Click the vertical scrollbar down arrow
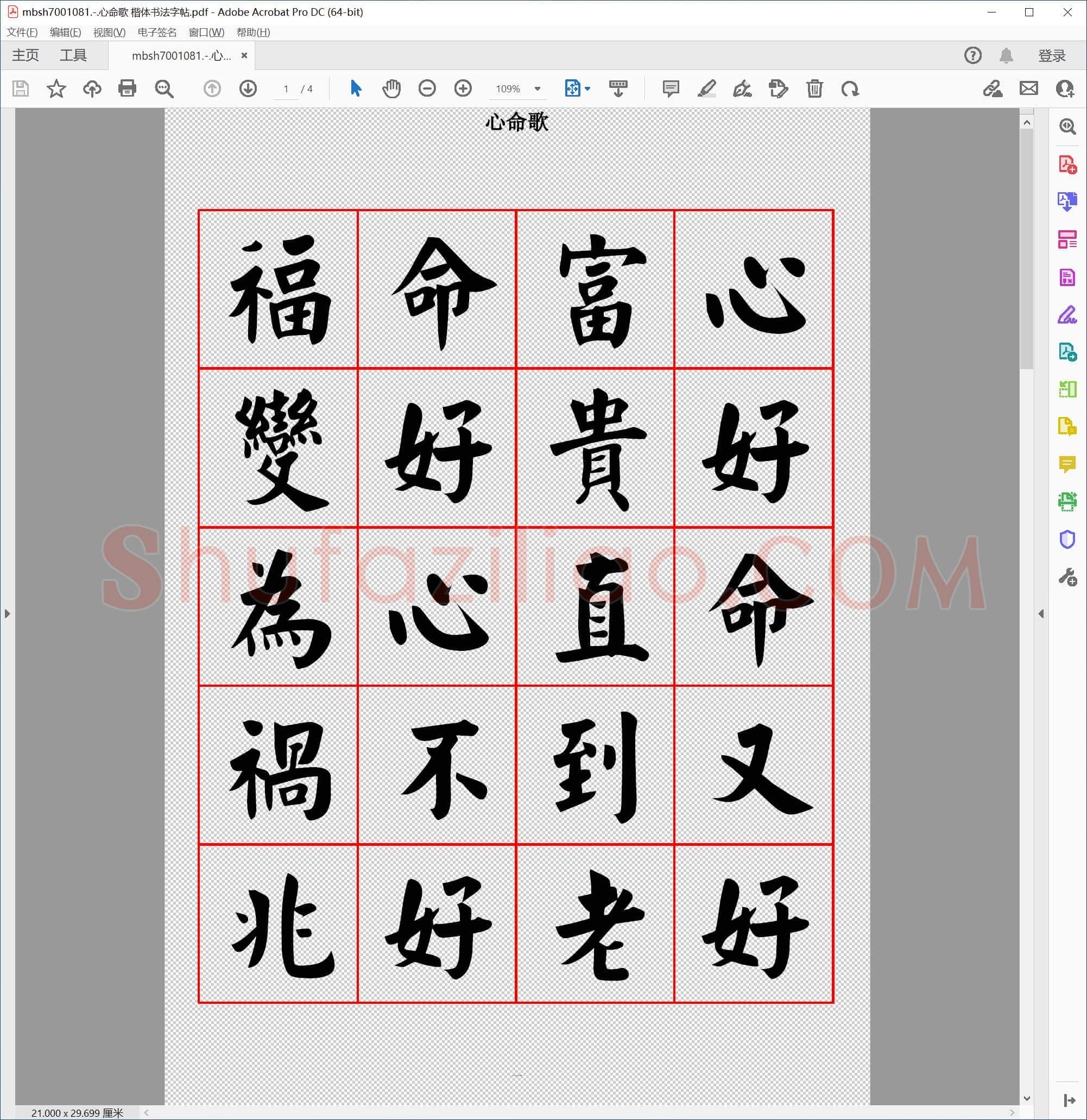 pyautogui.click(x=1026, y=1098)
